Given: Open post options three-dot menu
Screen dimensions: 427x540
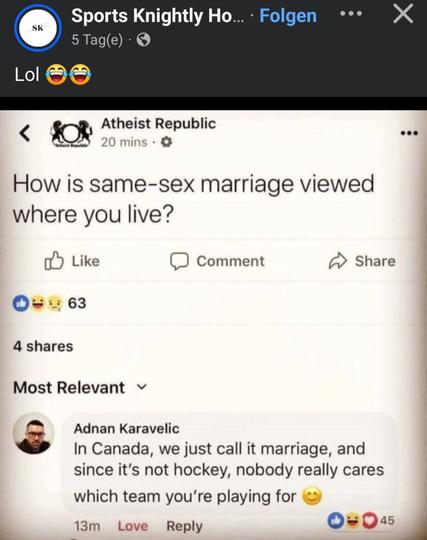Looking at the screenshot, I should 351,14.
